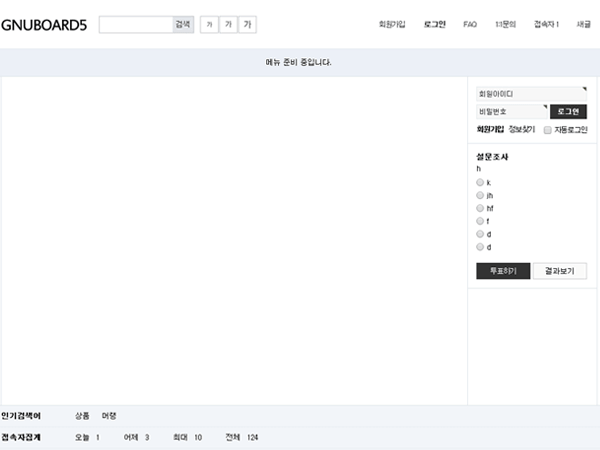Click the 비밀번호 password field
The height and width of the screenshot is (450, 600).
point(511,111)
